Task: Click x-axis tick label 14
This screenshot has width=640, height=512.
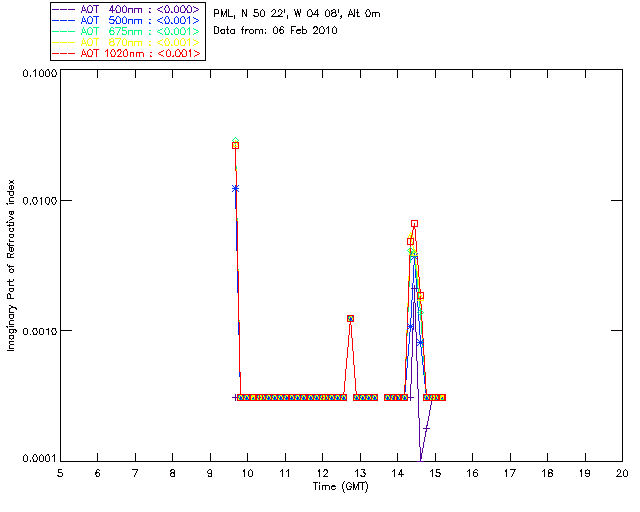Action: (x=398, y=473)
